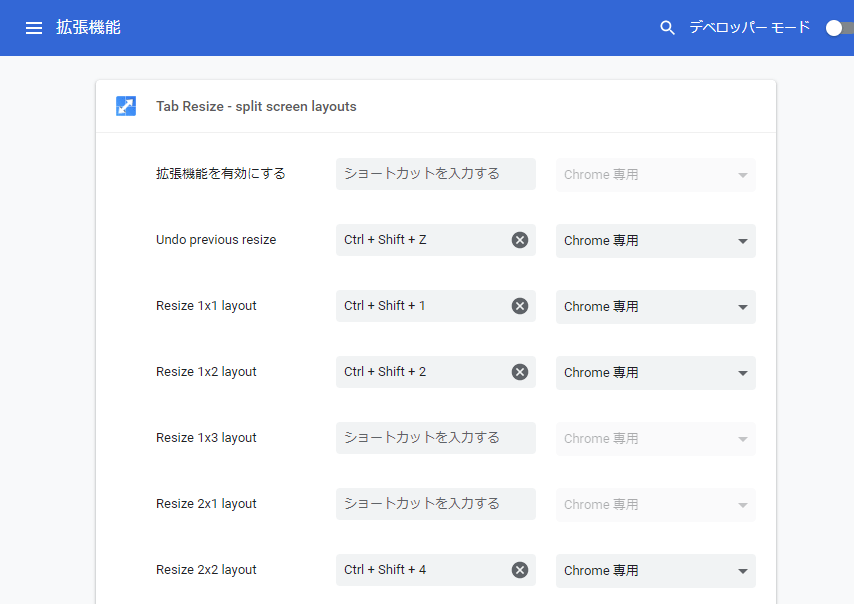This screenshot has height=604, width=854.
Task: Focus shortcut field for Resize 1x3 layout
Action: [x=436, y=438]
